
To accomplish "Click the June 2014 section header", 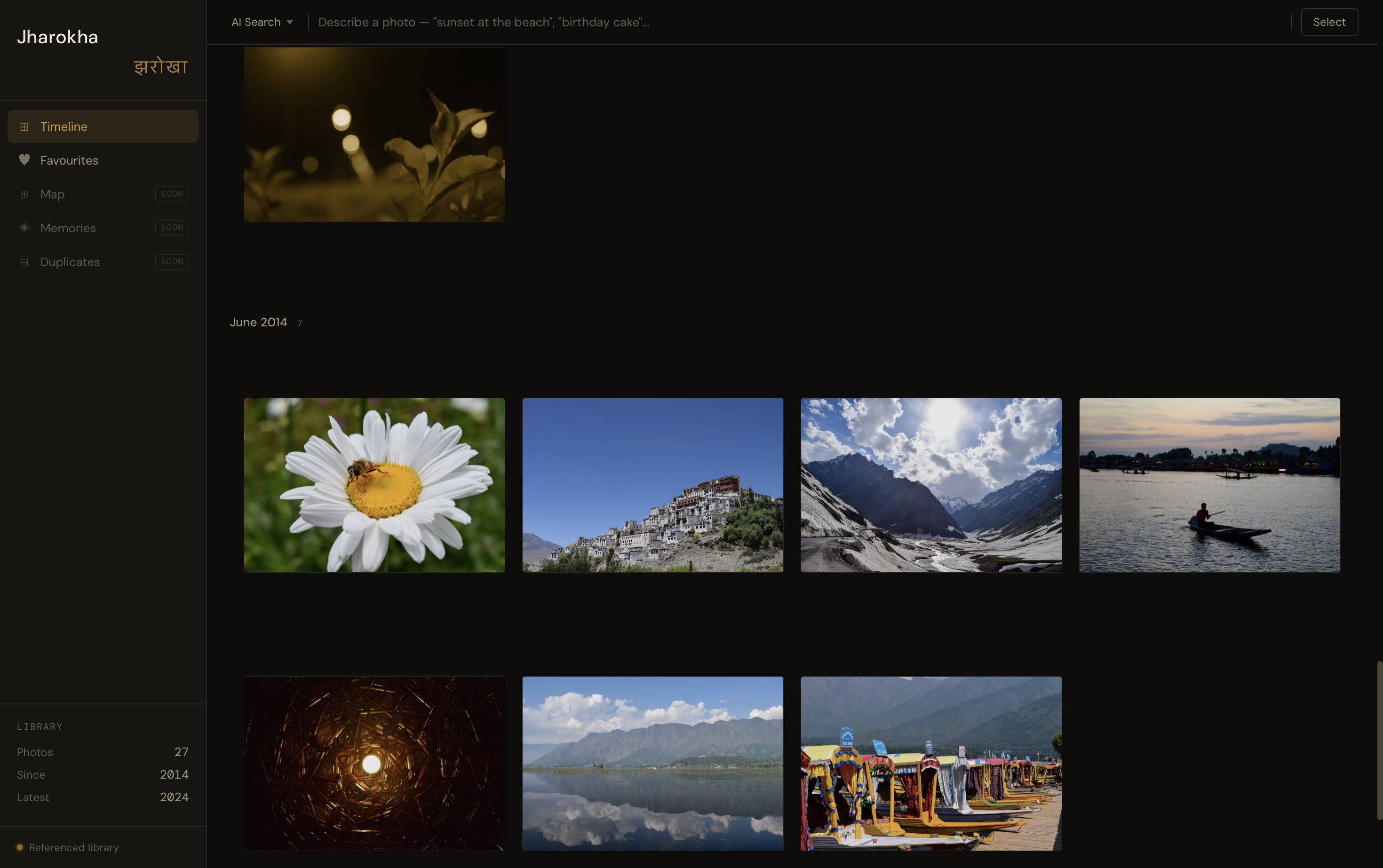I will [x=258, y=323].
